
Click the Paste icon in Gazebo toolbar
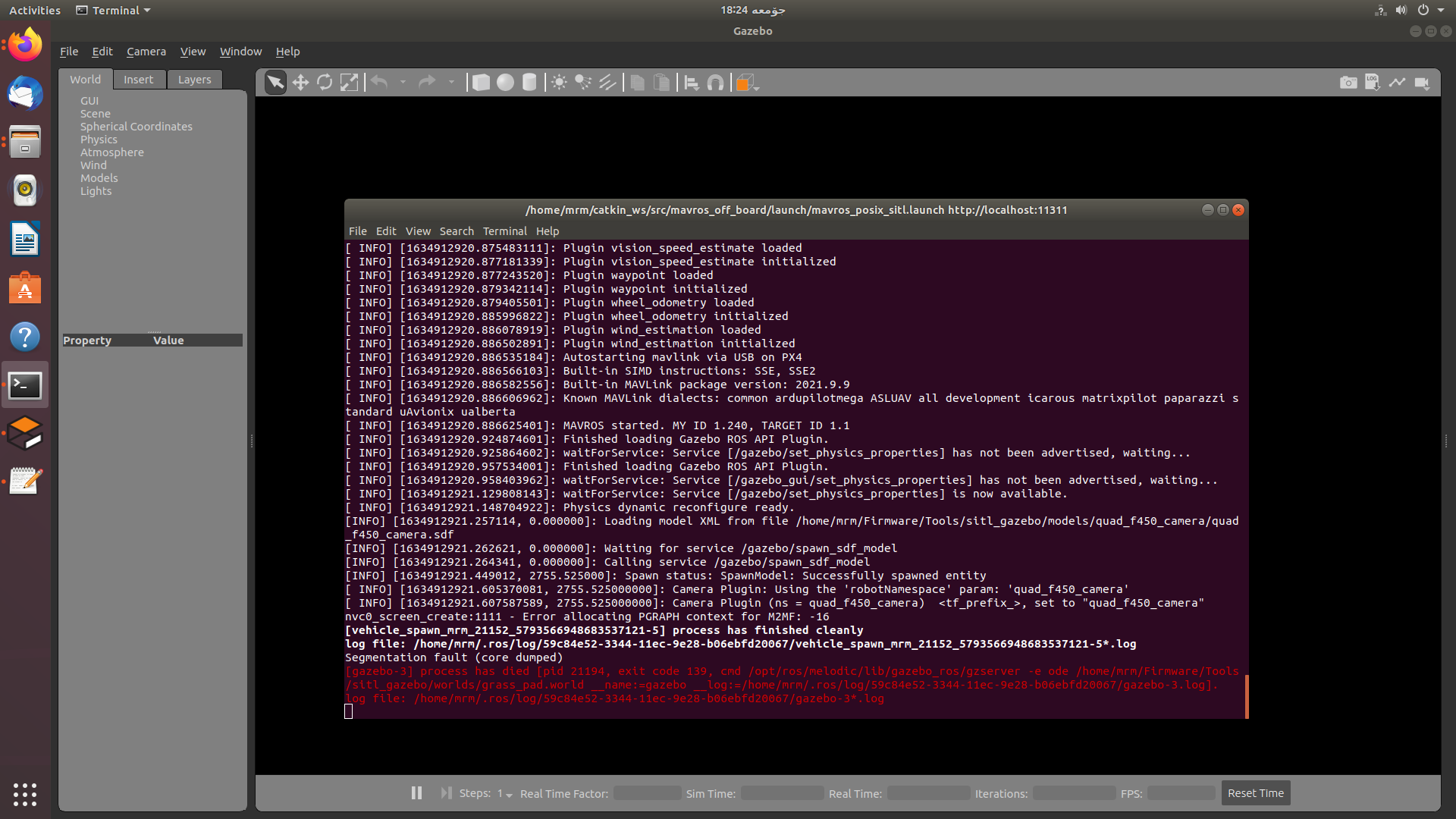coord(662,83)
